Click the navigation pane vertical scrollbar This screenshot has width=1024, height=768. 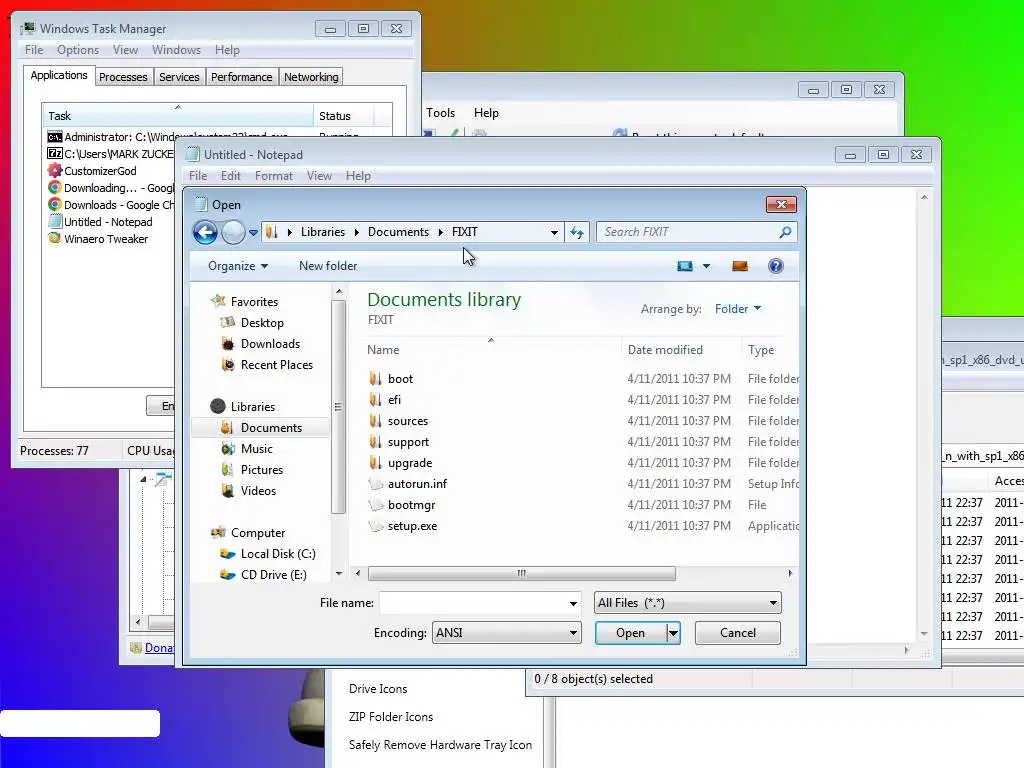click(338, 407)
